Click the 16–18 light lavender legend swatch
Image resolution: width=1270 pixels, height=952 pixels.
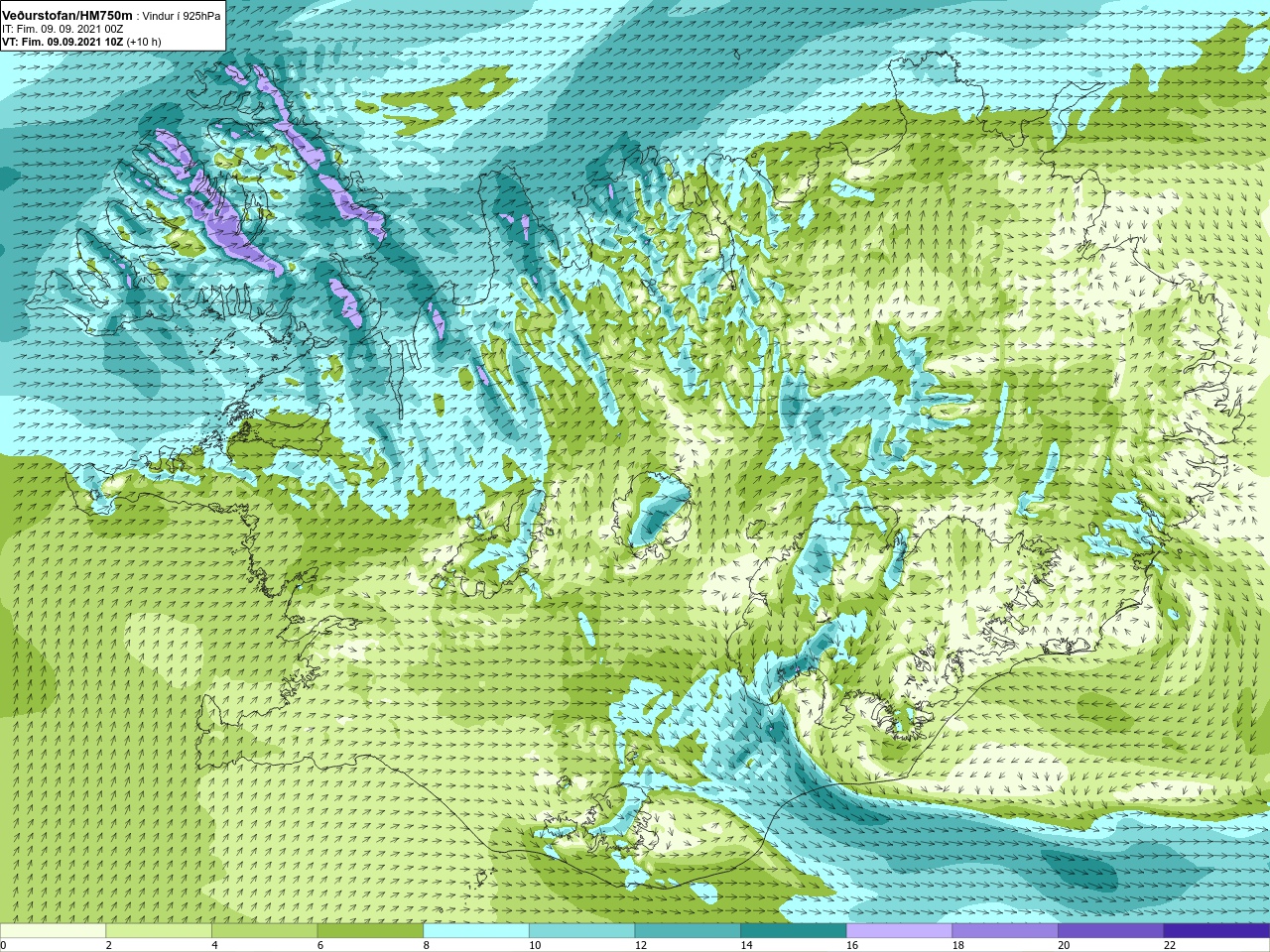(900, 931)
